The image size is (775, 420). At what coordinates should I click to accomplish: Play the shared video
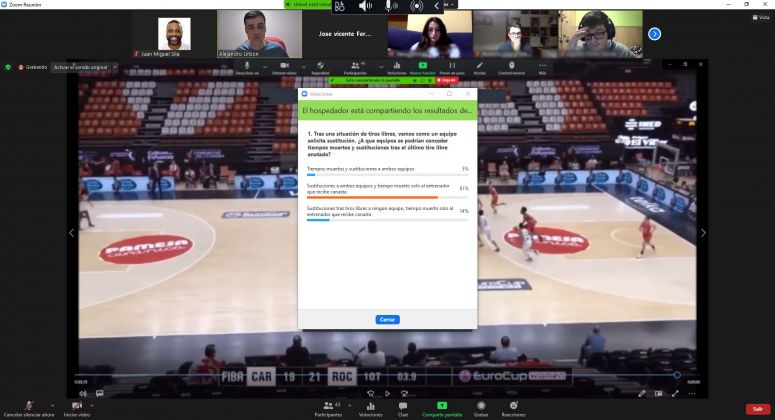point(387,394)
